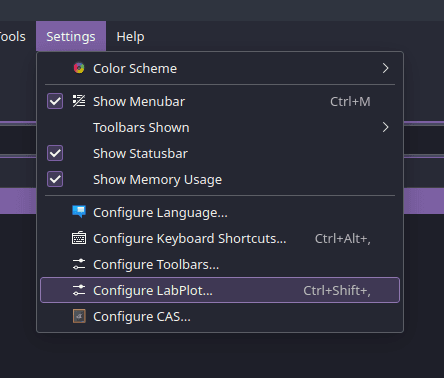The height and width of the screenshot is (378, 444).
Task: Choose Configure CAS… entry
Action: pyautogui.click(x=220, y=316)
